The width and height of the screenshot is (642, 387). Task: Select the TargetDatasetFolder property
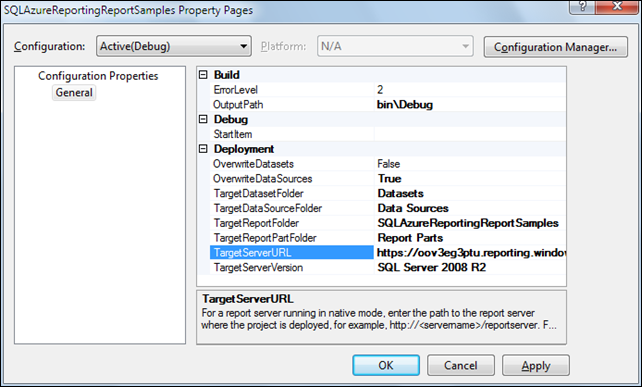click(292, 193)
